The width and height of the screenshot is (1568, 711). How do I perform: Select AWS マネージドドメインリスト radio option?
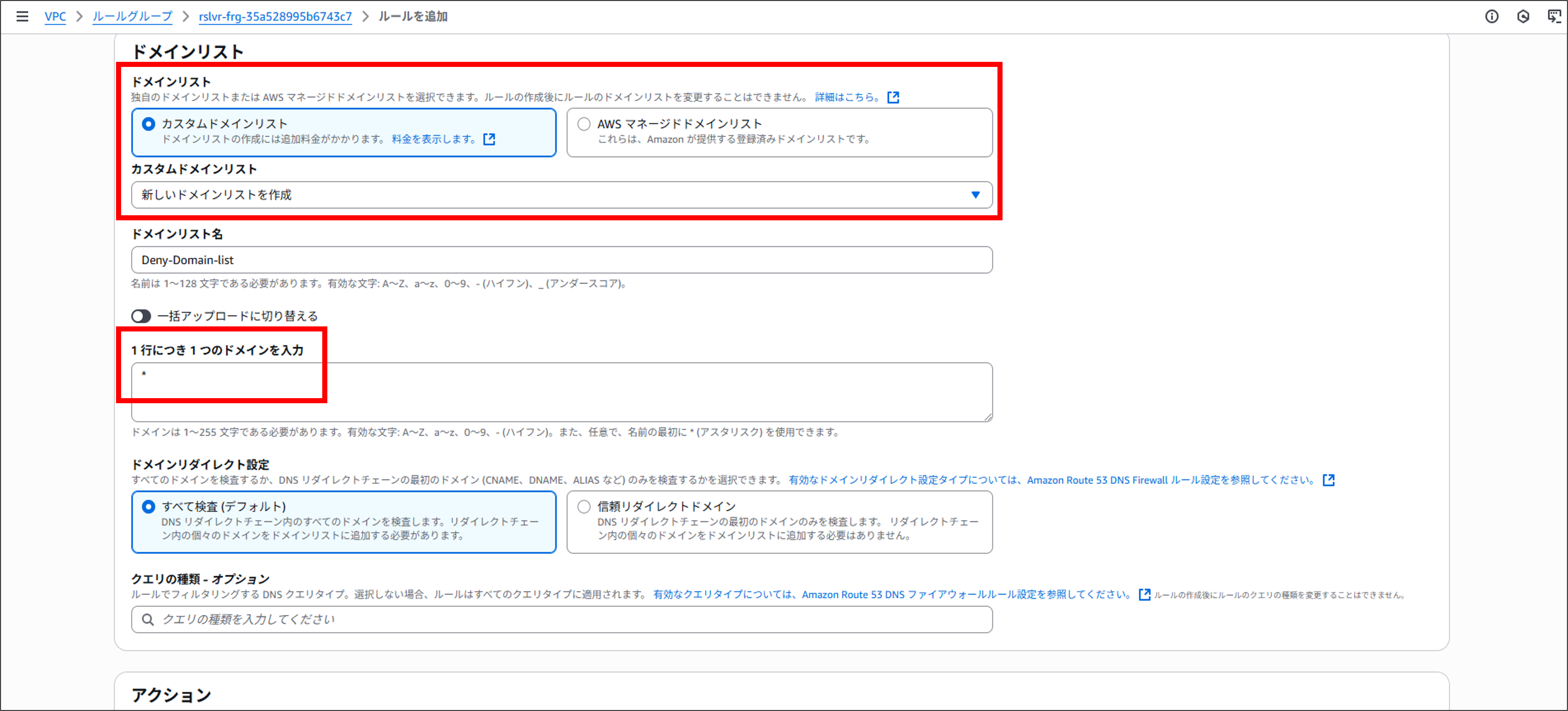tap(584, 124)
